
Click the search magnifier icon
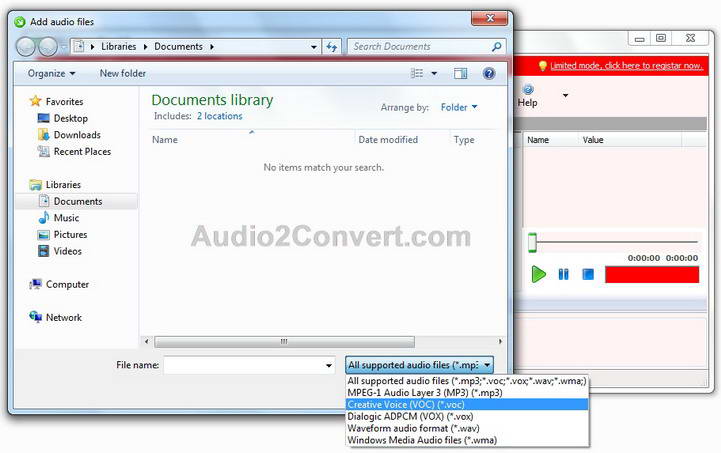coord(497,46)
